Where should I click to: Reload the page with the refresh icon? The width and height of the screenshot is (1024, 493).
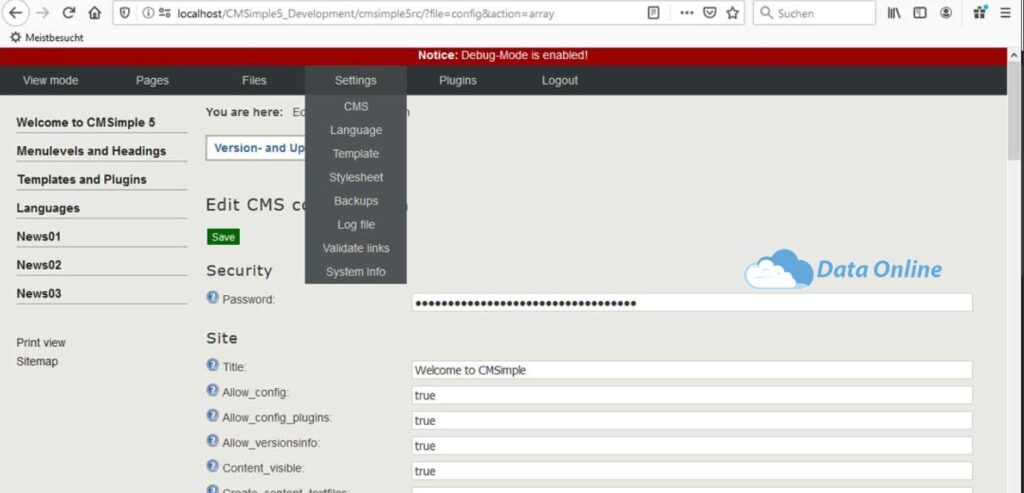69,13
